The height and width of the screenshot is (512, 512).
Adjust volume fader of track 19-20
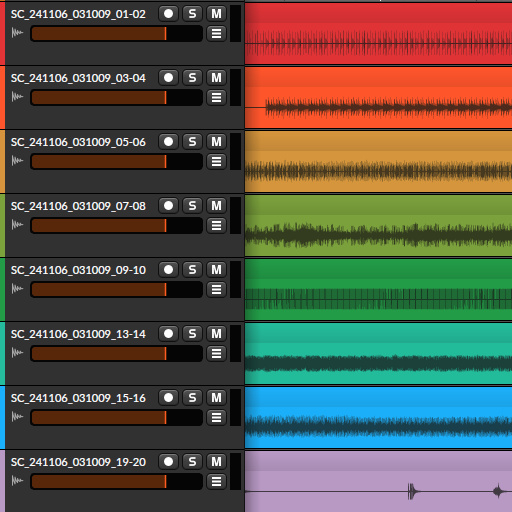click(x=116, y=482)
